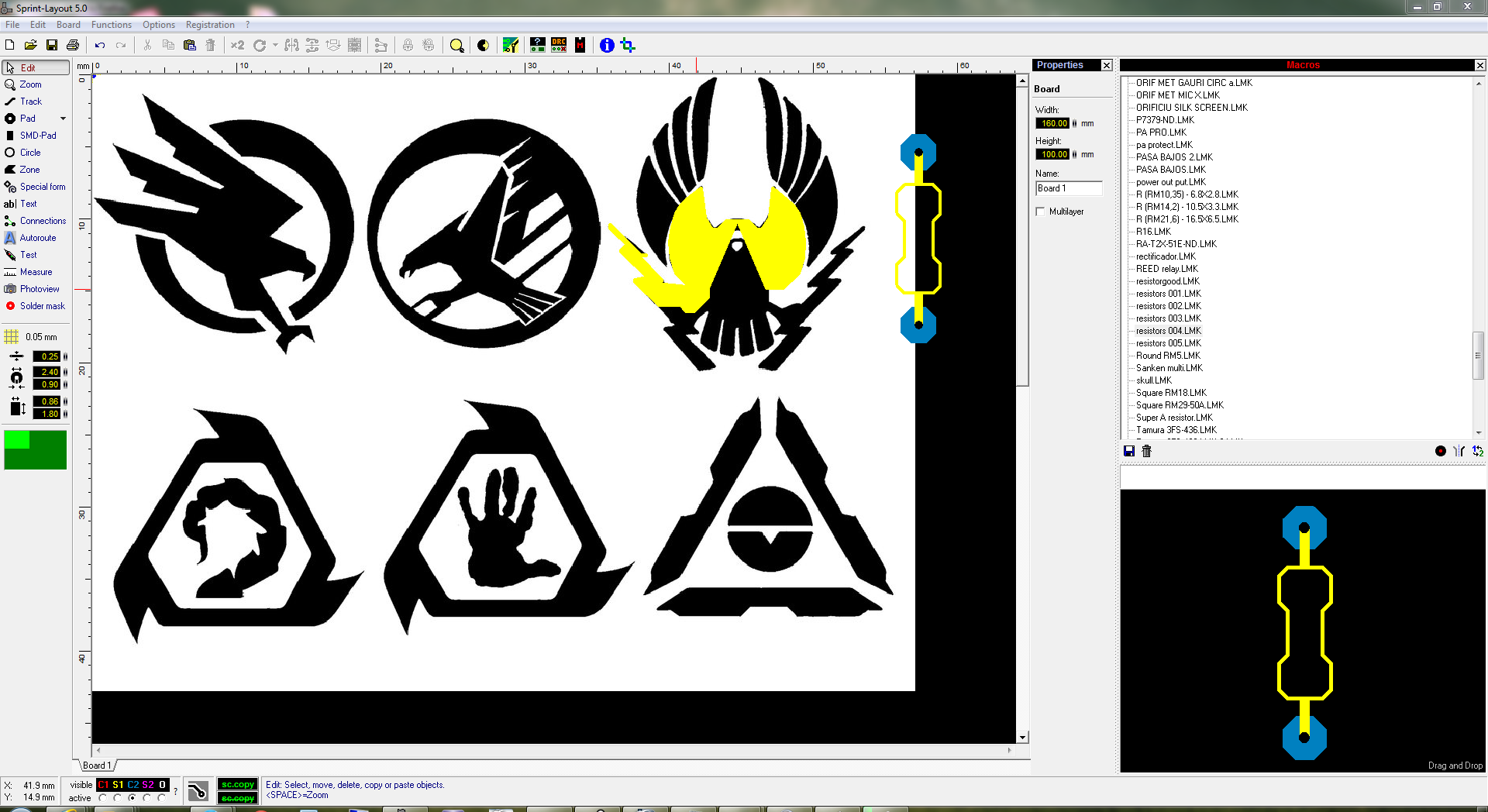Screen dimensions: 1488x812
Task: Select macro REED relay.LMK
Action: pyautogui.click(x=1166, y=269)
